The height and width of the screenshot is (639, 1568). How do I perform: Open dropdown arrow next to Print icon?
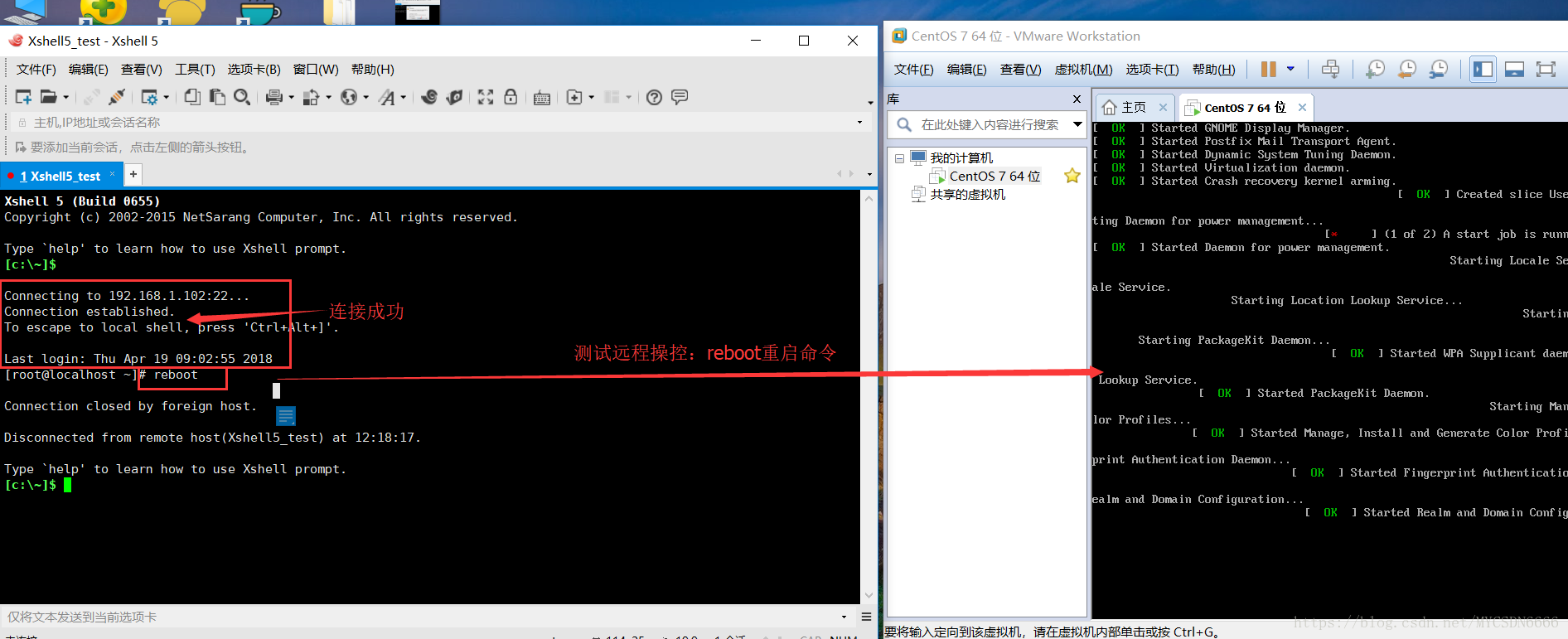click(291, 98)
